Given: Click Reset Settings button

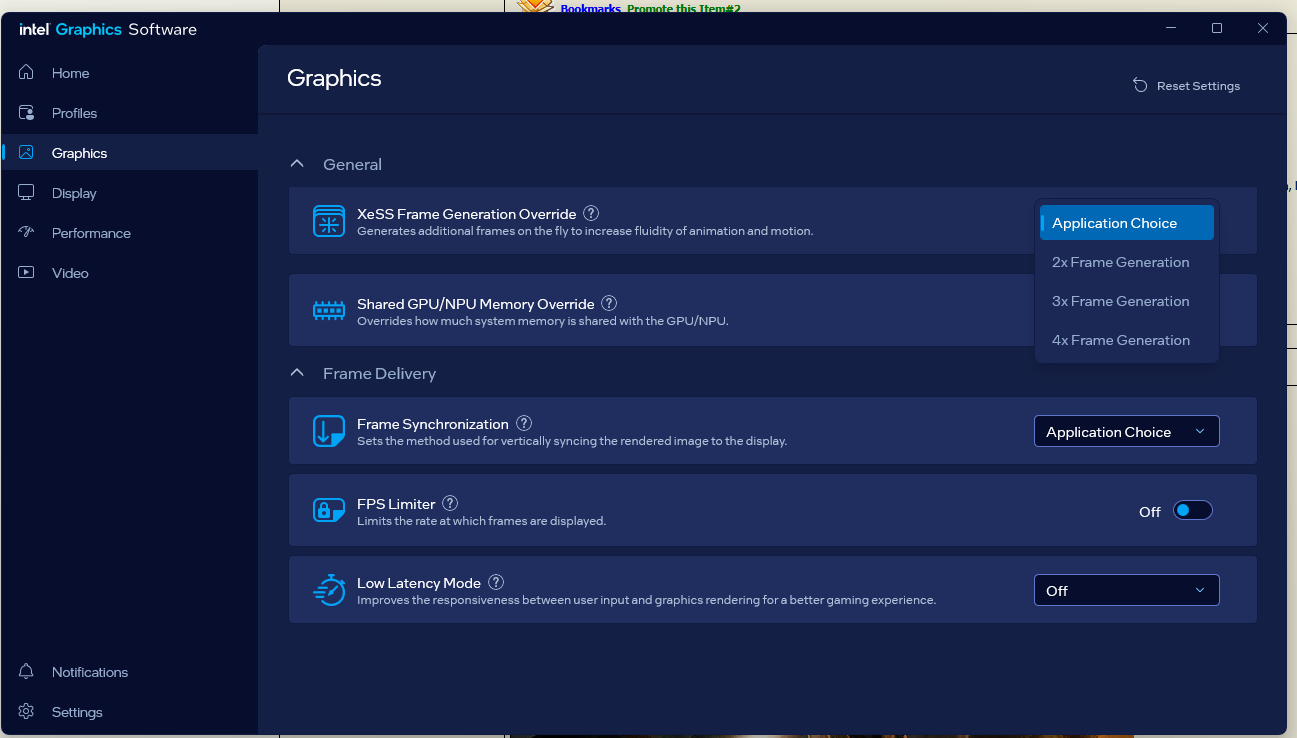Looking at the screenshot, I should [x=1186, y=86].
